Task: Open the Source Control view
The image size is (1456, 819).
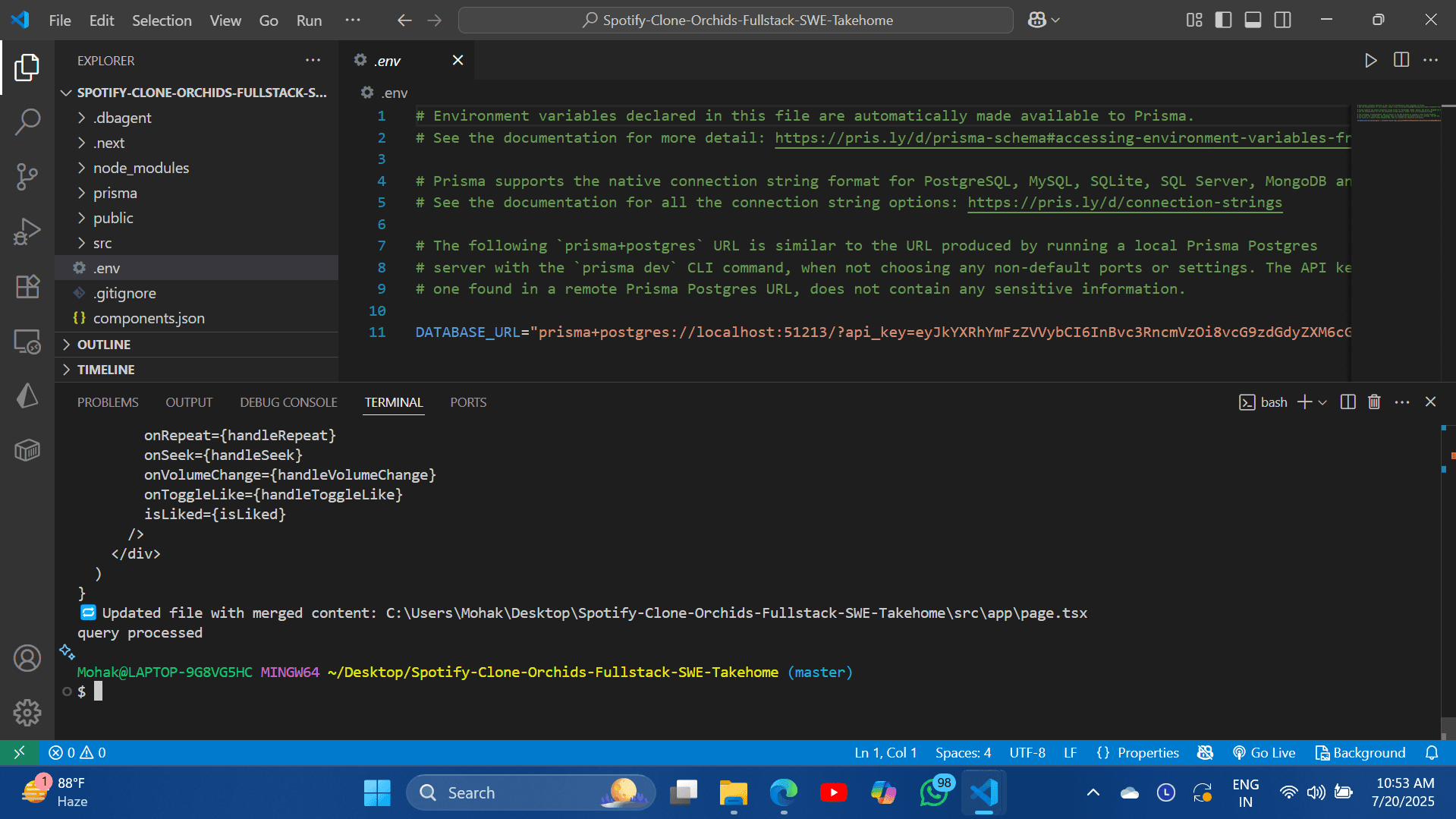Action: coord(27,176)
